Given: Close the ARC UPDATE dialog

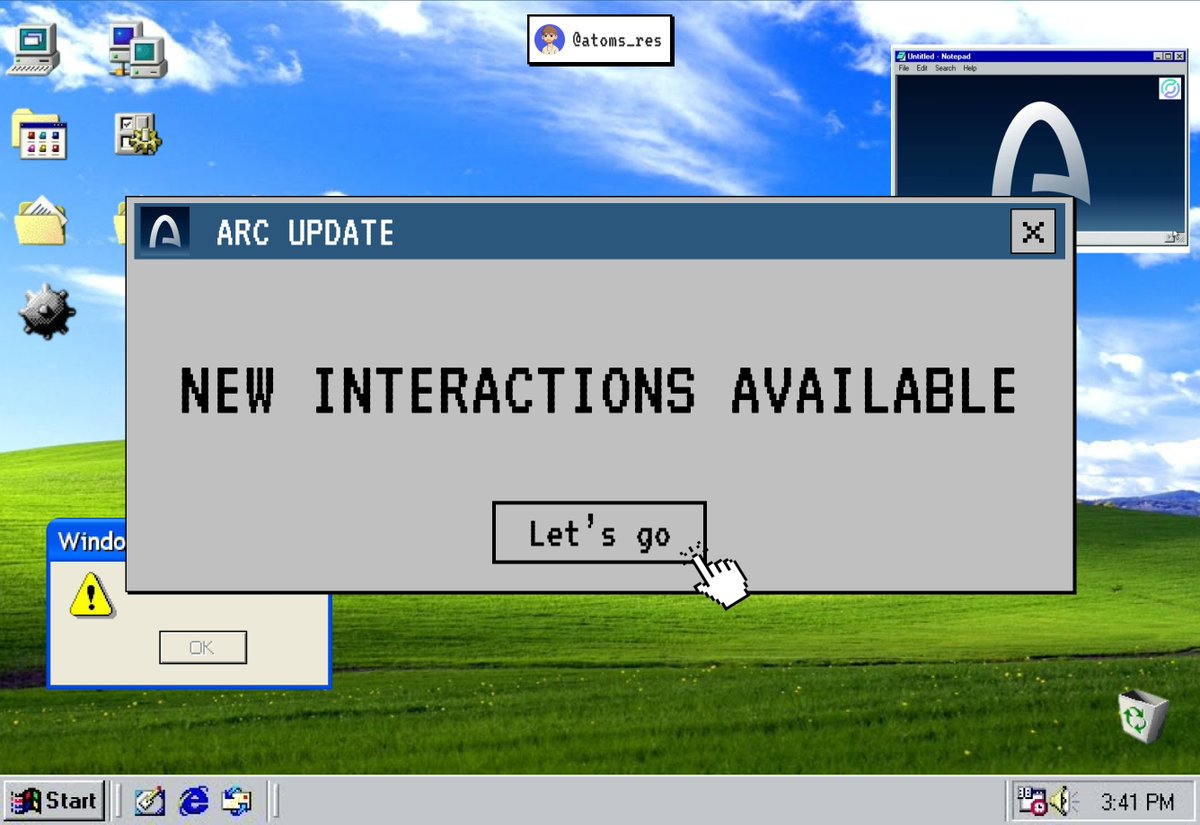Looking at the screenshot, I should click(1033, 232).
